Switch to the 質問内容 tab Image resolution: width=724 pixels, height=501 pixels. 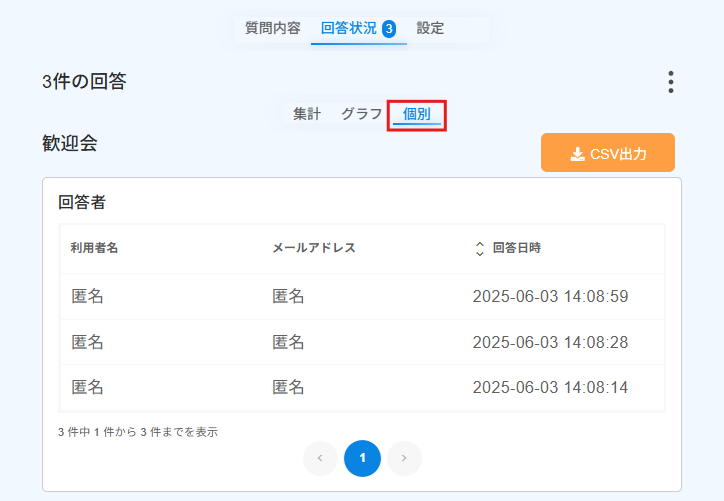click(273, 28)
